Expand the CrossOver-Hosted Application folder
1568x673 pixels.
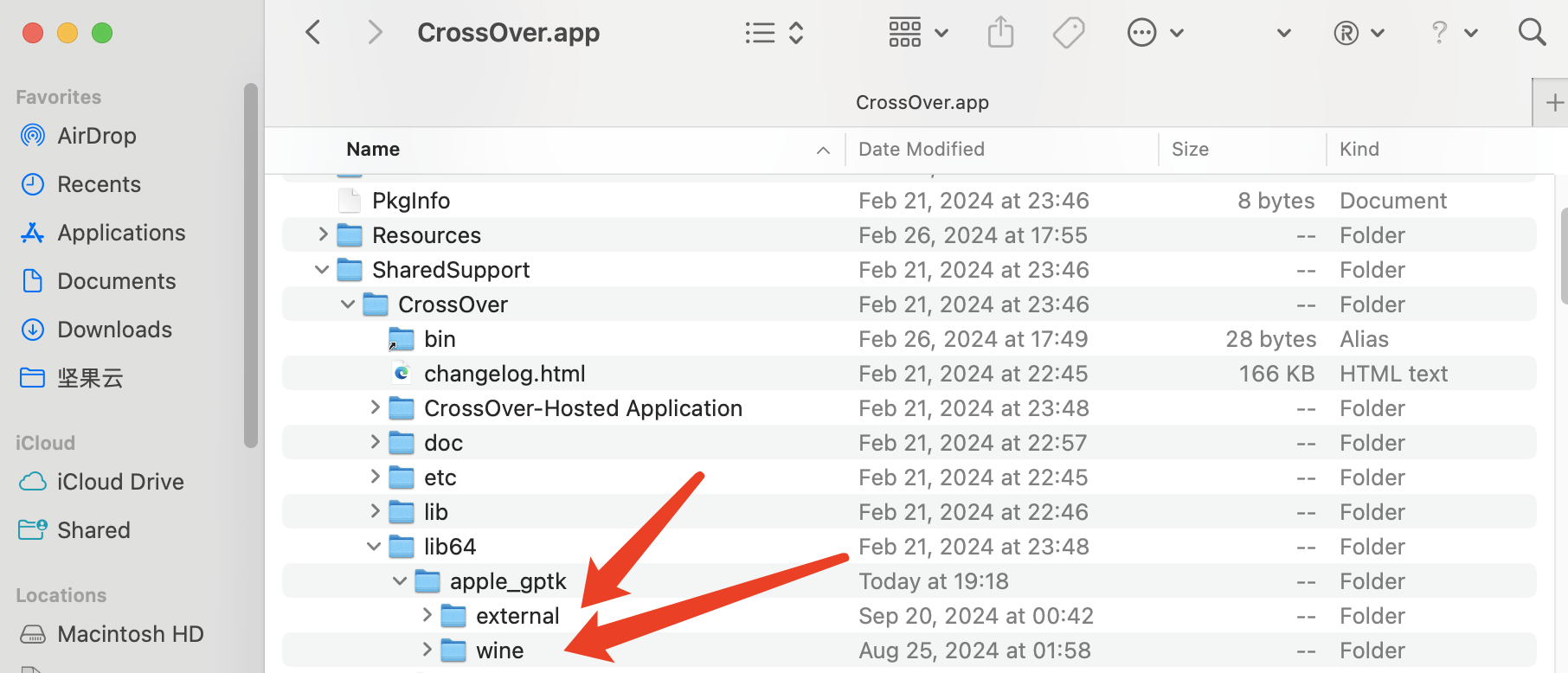(375, 407)
